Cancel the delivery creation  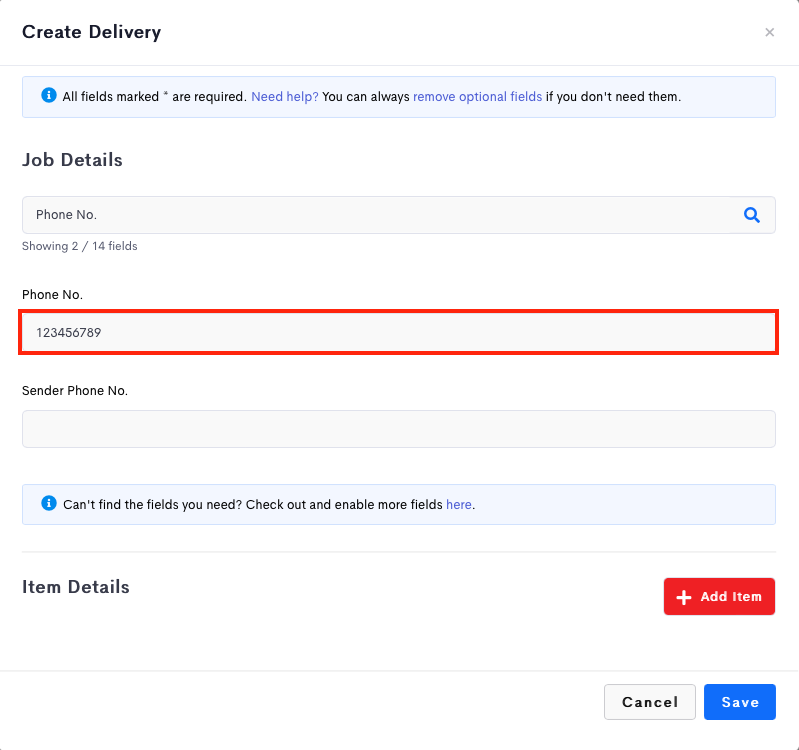(x=650, y=702)
